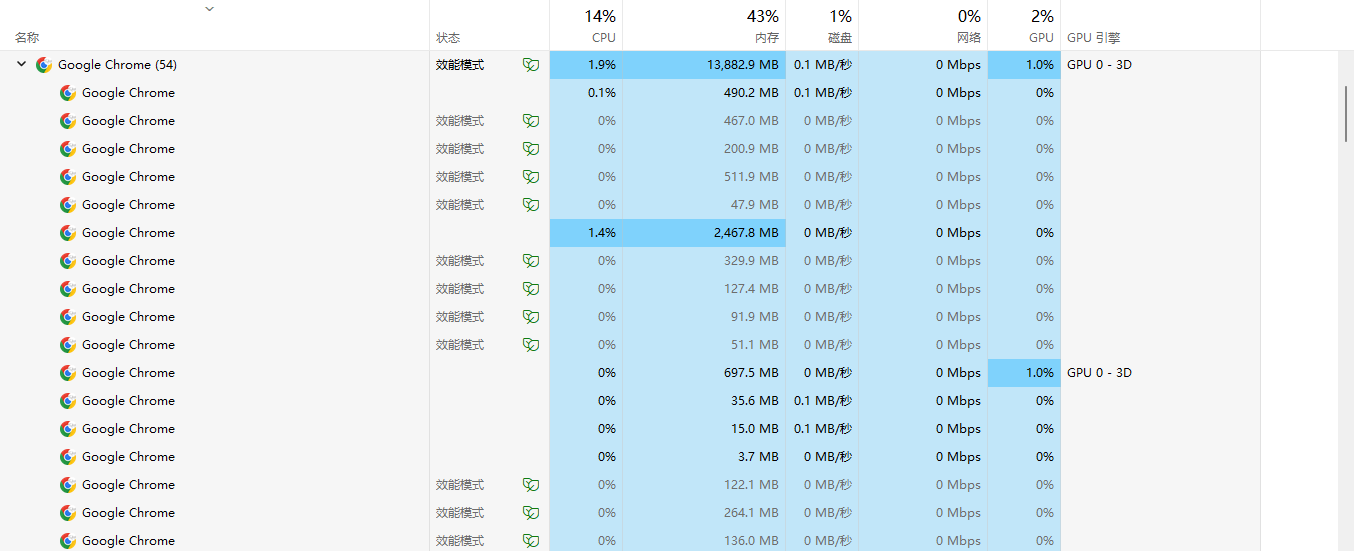Click efficiency leaf icon on 264.1 MB row
Screen dimensions: 1354x551
click(531, 512)
